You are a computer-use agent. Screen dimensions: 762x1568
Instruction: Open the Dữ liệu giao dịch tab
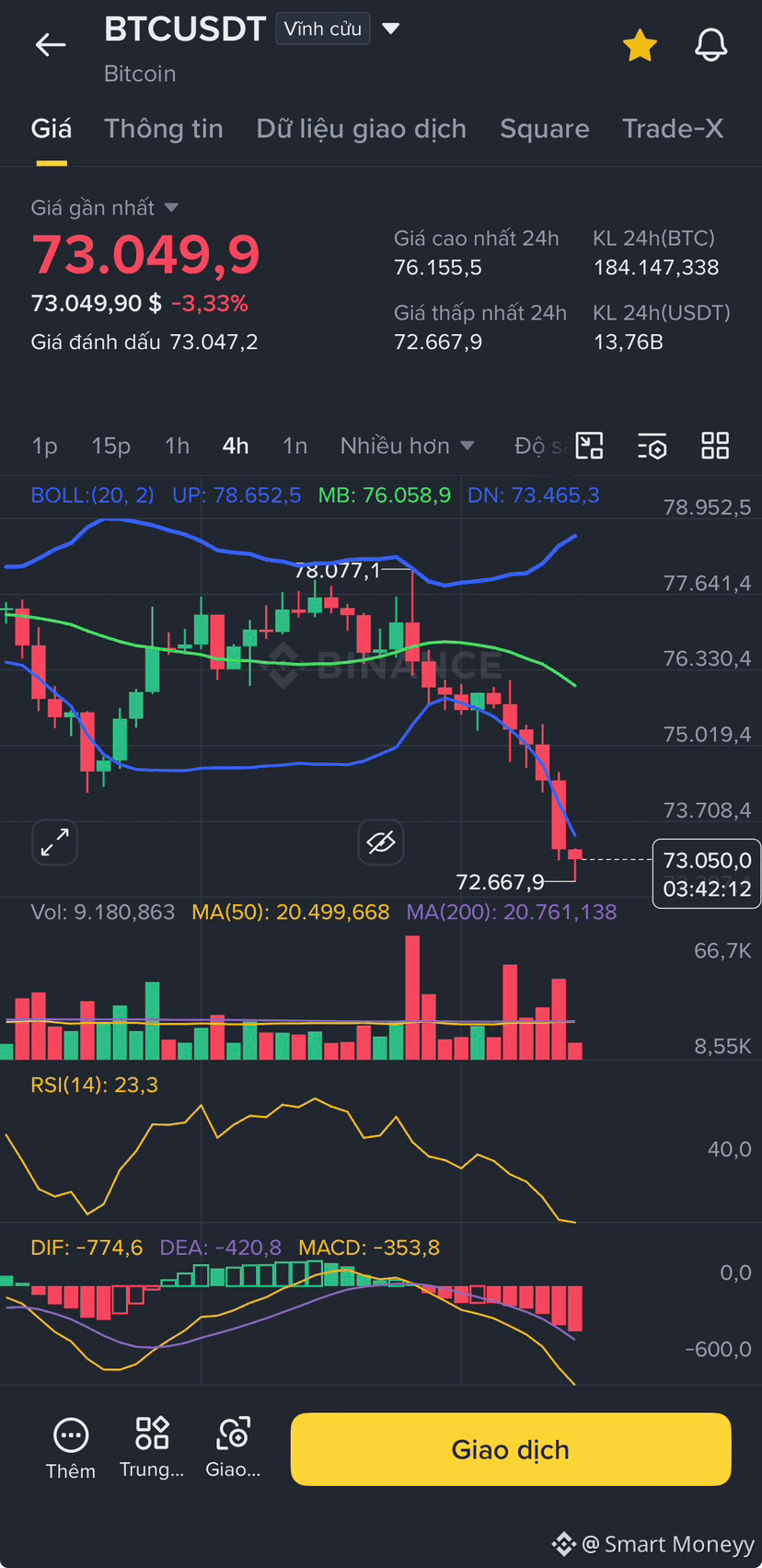tap(362, 129)
